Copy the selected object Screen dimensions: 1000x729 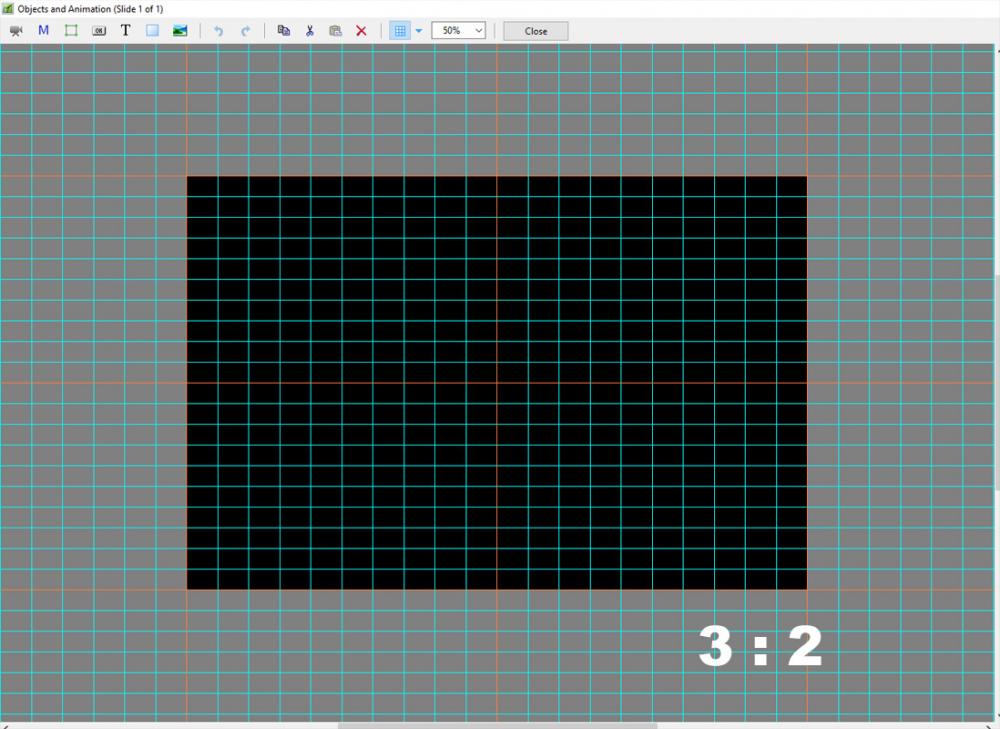[x=283, y=31]
